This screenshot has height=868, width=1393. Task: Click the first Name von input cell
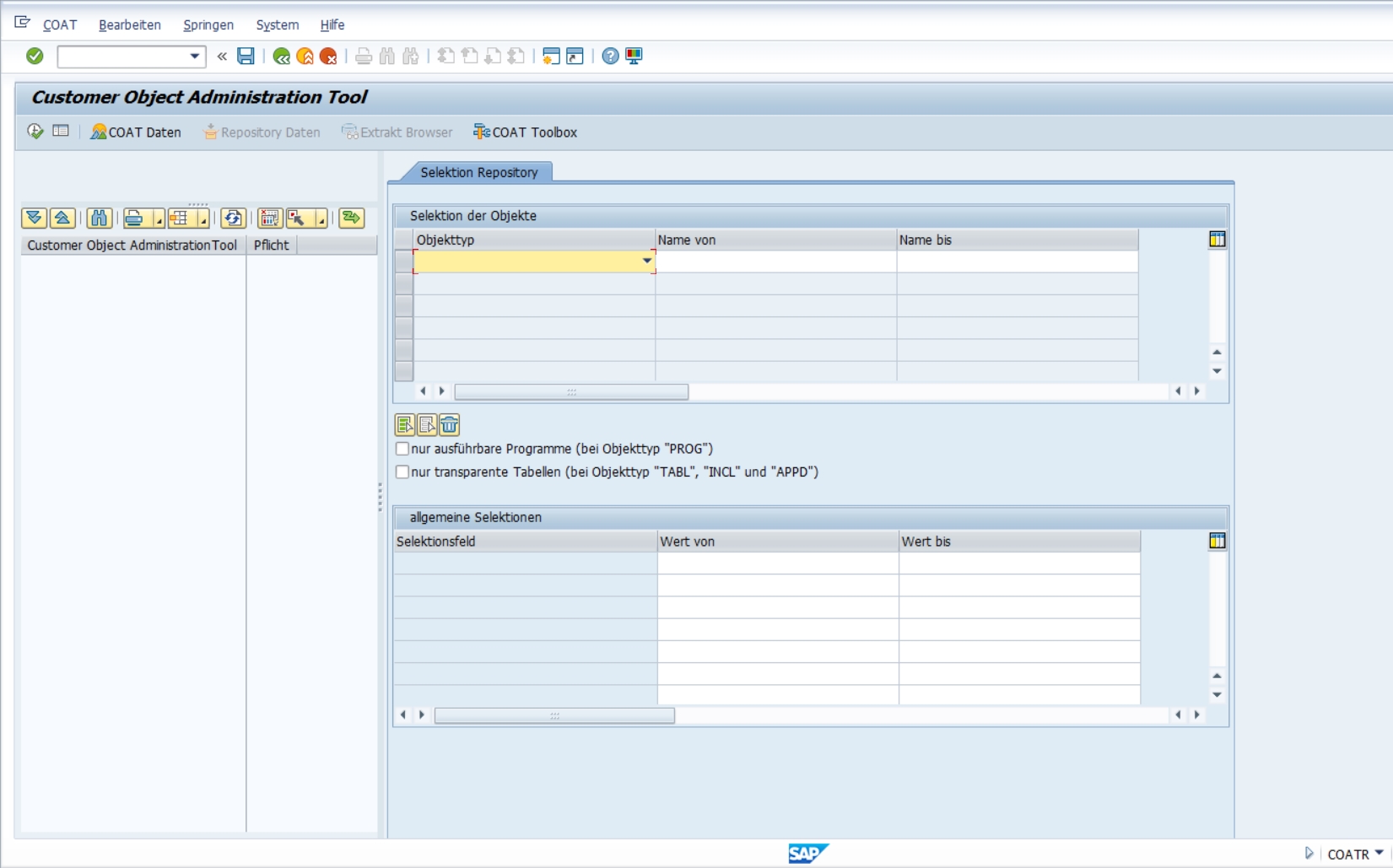pos(775,261)
